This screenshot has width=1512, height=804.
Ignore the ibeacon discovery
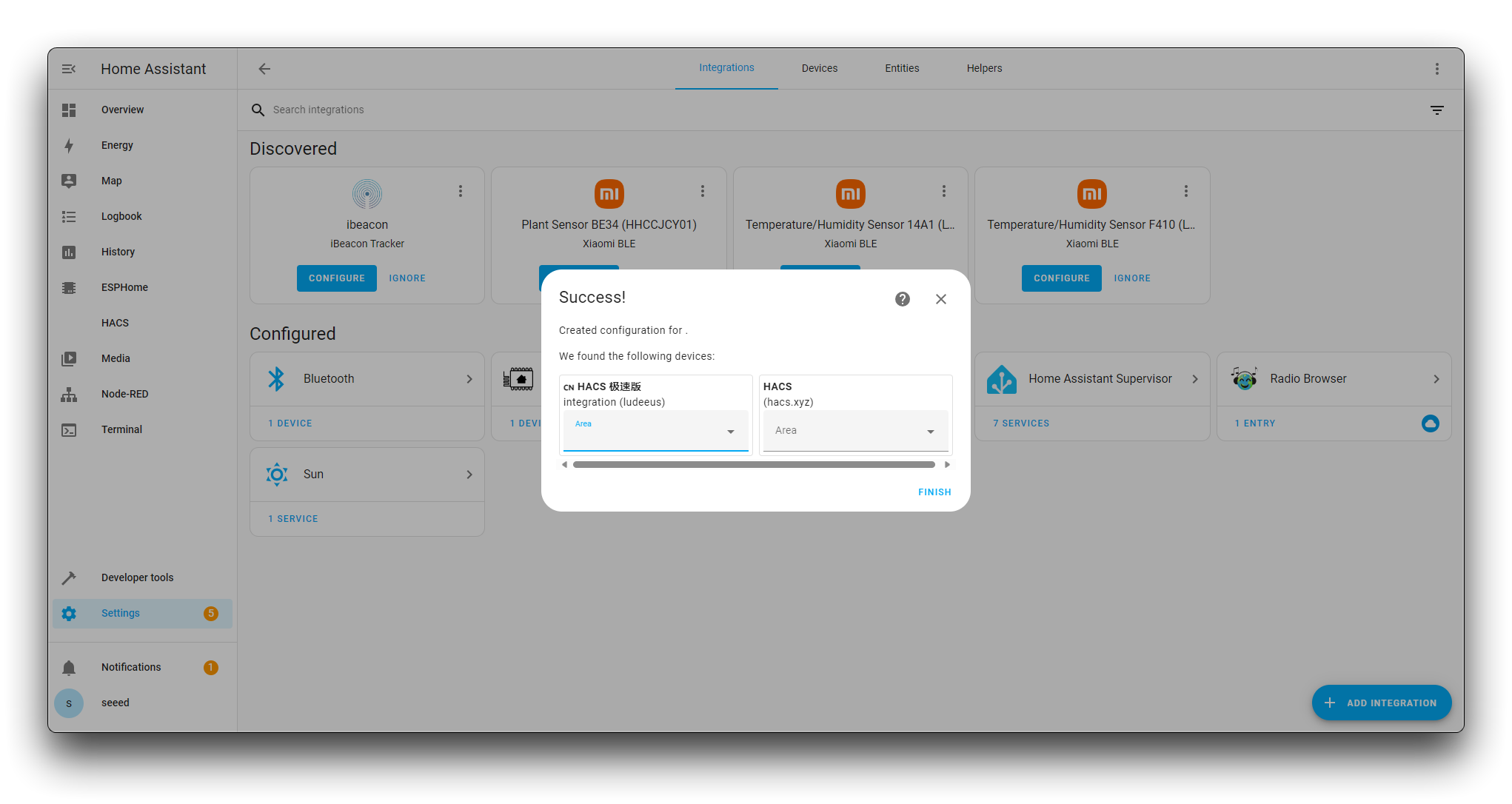pos(407,278)
